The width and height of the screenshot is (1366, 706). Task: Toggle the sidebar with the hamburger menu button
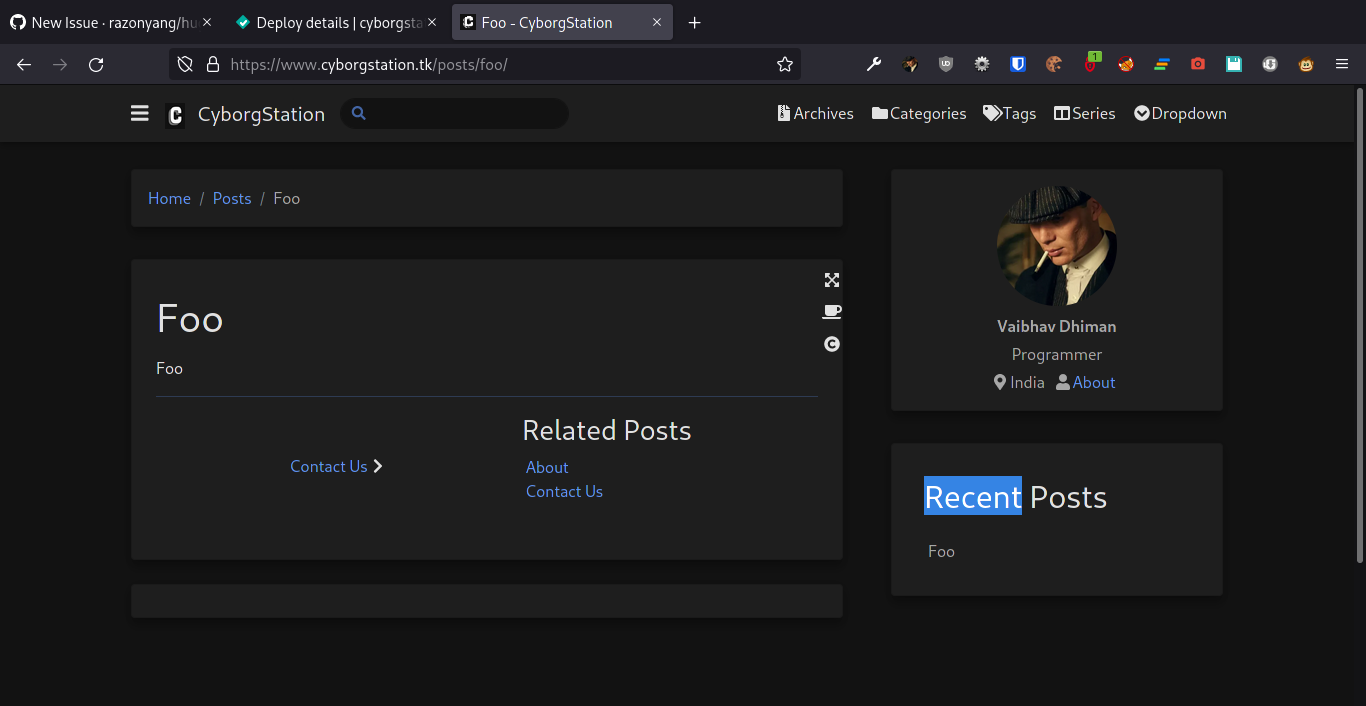pos(139,113)
